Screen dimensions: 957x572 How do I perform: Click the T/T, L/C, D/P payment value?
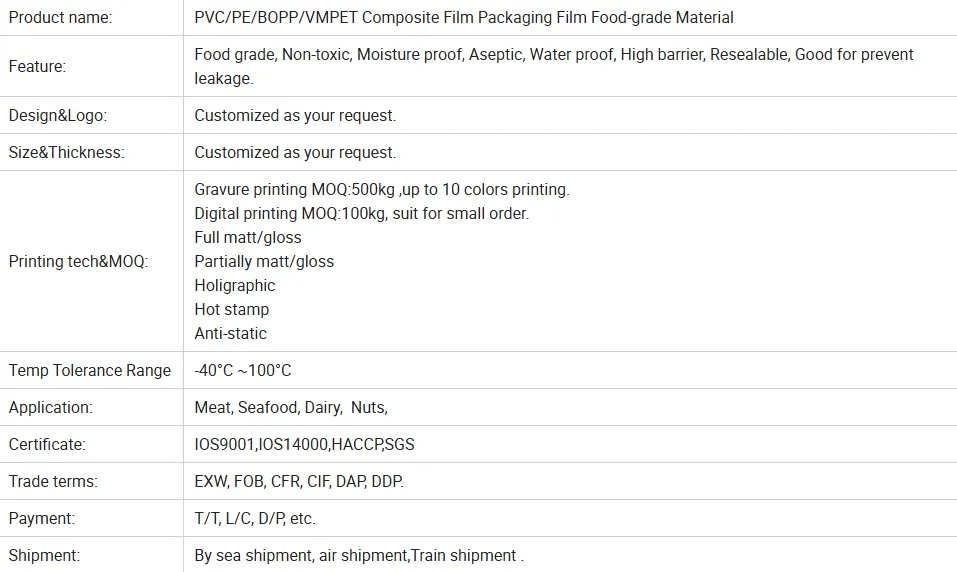tap(255, 518)
